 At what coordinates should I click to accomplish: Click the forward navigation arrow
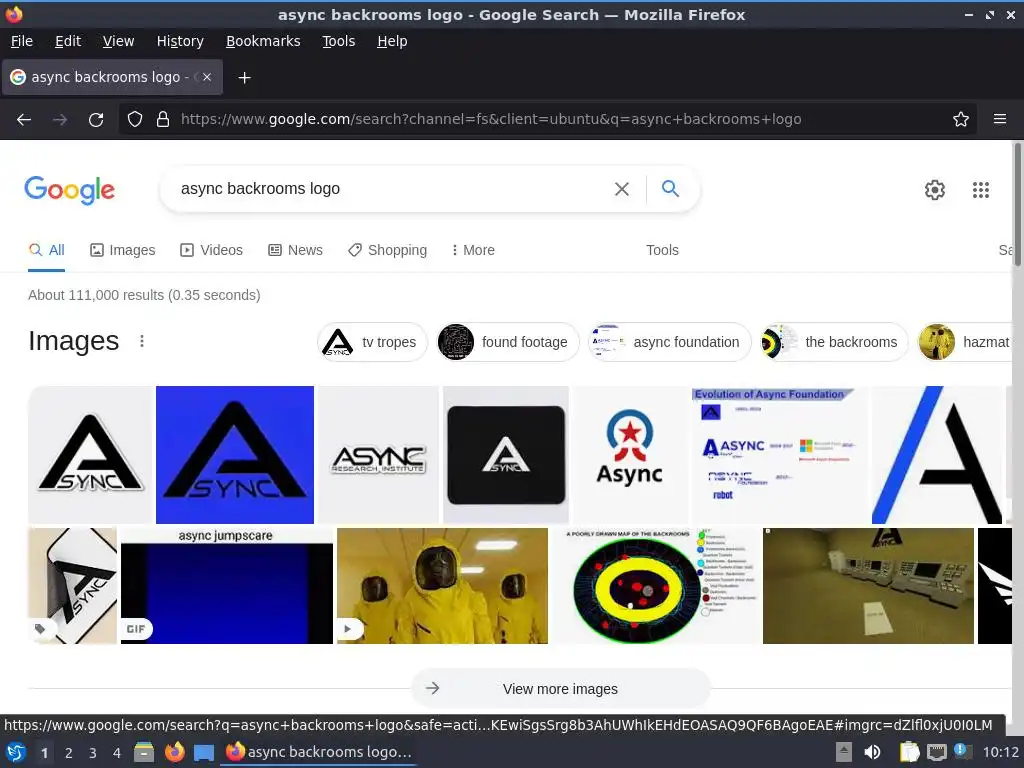point(59,120)
